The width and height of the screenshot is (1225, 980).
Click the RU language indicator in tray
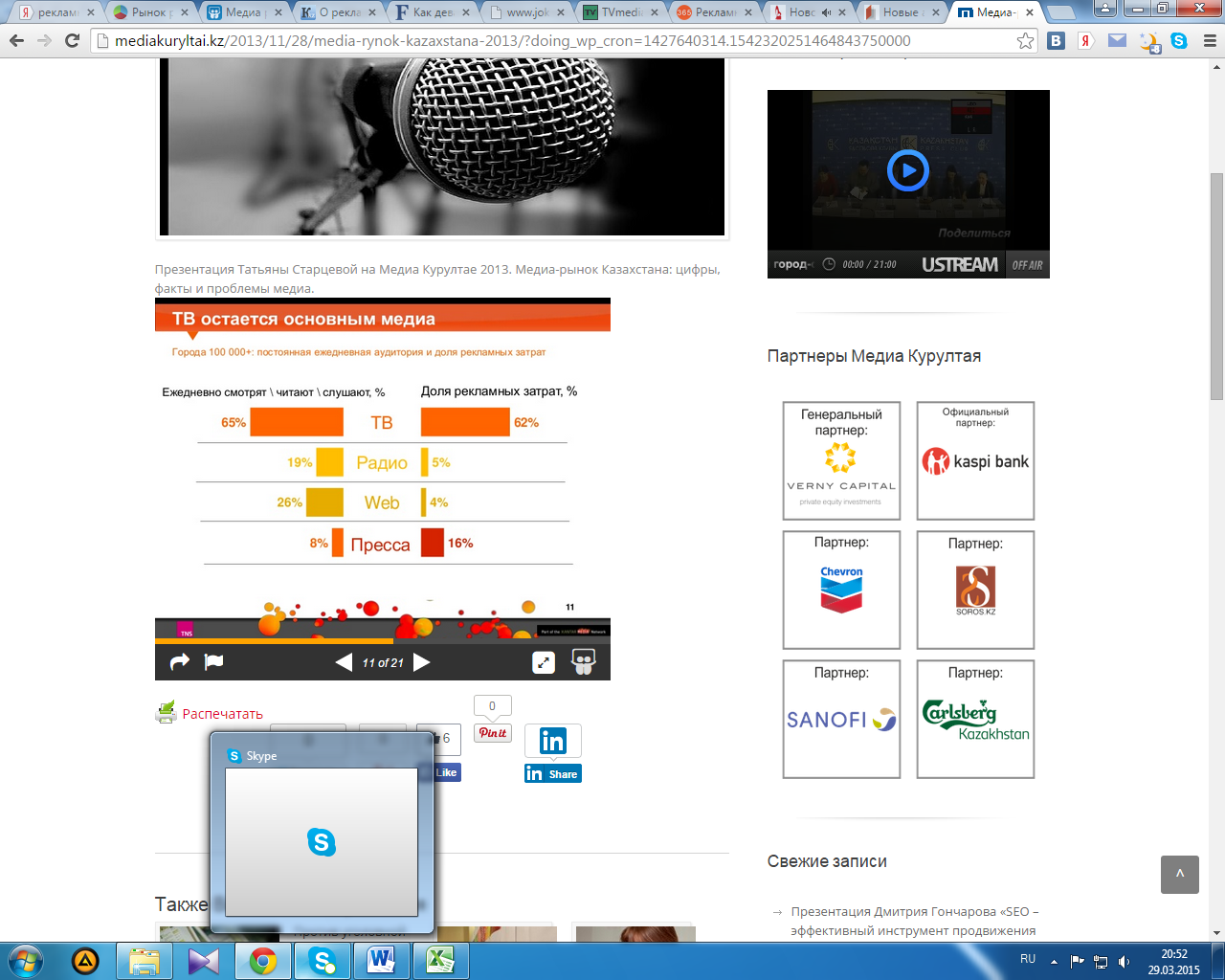(1028, 959)
